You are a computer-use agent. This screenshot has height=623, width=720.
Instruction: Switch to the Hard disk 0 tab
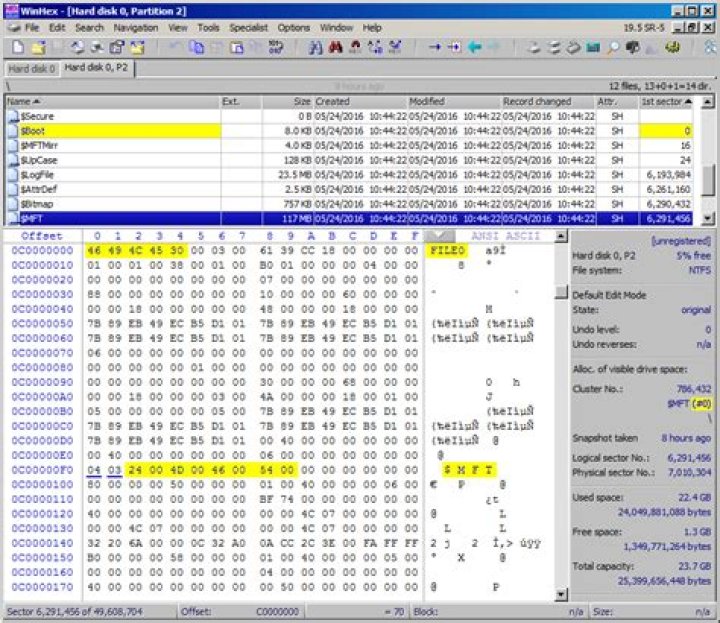click(31, 69)
